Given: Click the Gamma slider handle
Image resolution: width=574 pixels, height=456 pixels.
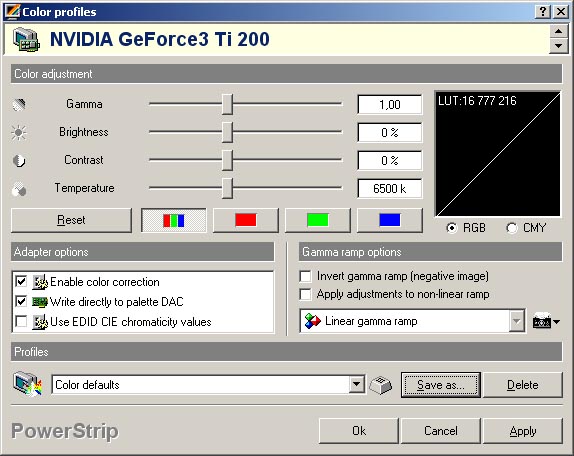Looking at the screenshot, I should click(x=227, y=104).
